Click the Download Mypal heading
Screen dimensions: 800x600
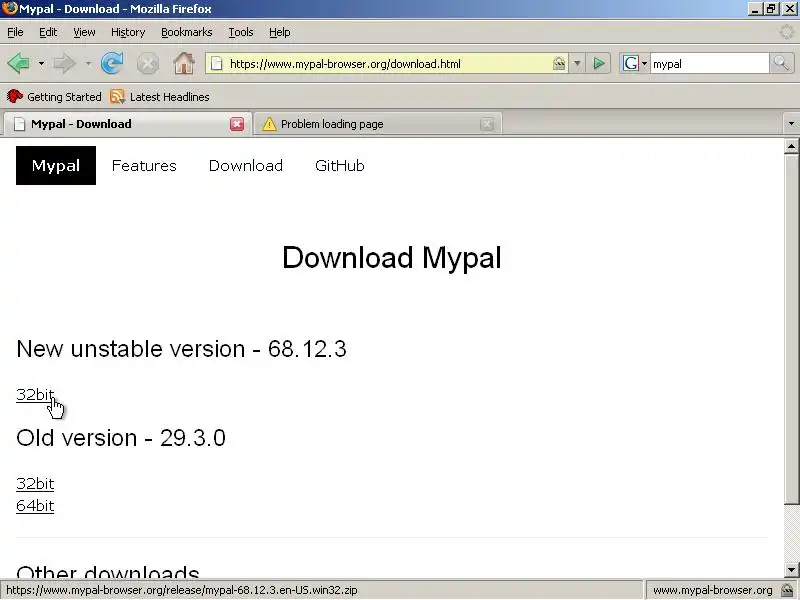tap(392, 257)
